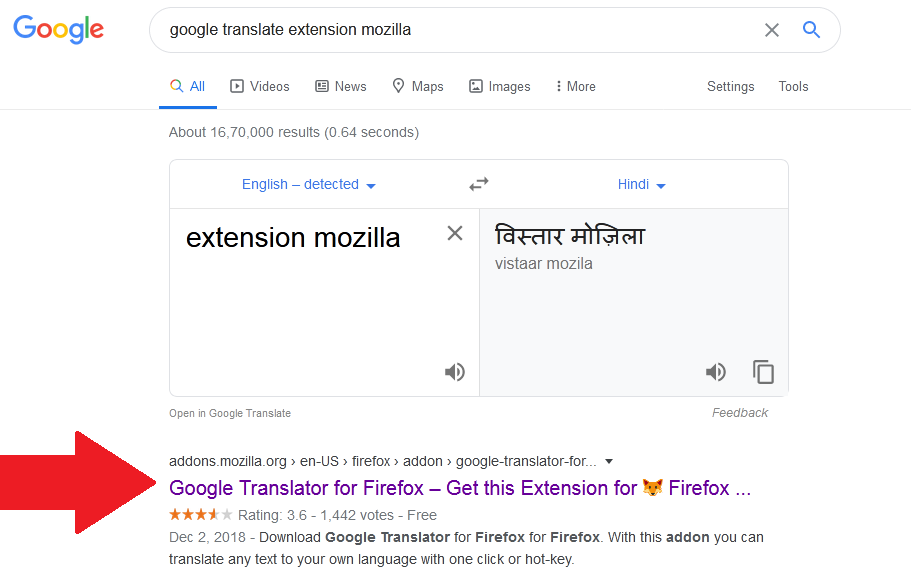The image size is (911, 573).
Task: Open the More search categories menu
Action: pyautogui.click(x=575, y=86)
